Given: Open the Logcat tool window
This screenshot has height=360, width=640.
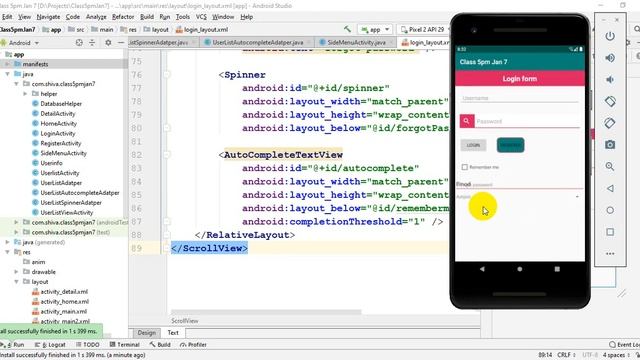Looking at the screenshot, I should click(50, 344).
